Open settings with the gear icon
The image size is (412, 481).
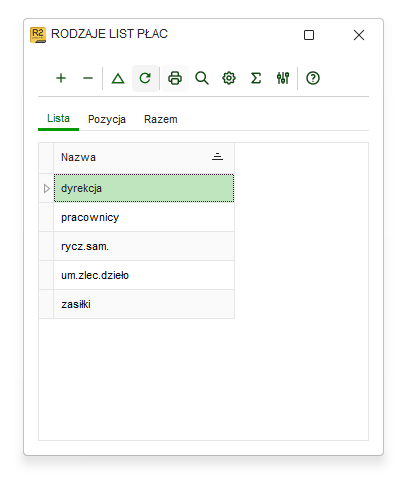pyautogui.click(x=229, y=78)
